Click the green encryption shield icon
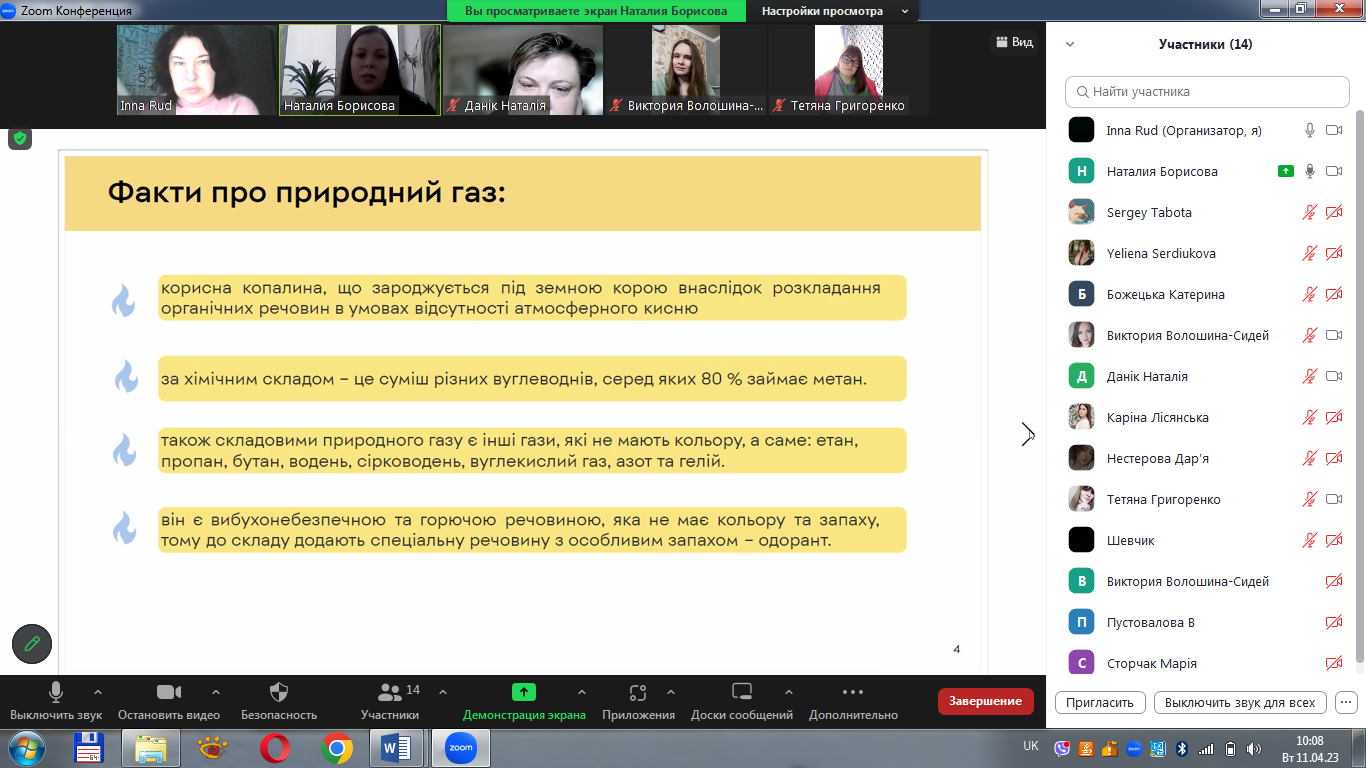 (x=20, y=139)
